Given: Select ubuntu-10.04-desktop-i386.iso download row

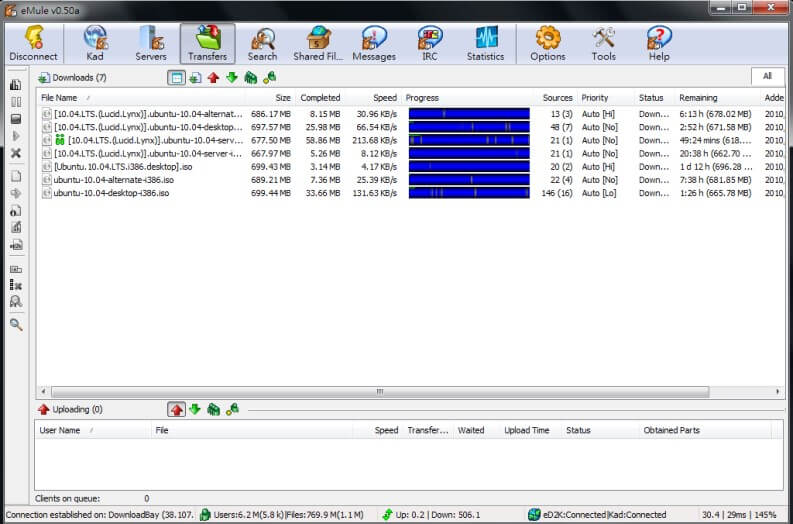Looking at the screenshot, I should [x=411, y=193].
